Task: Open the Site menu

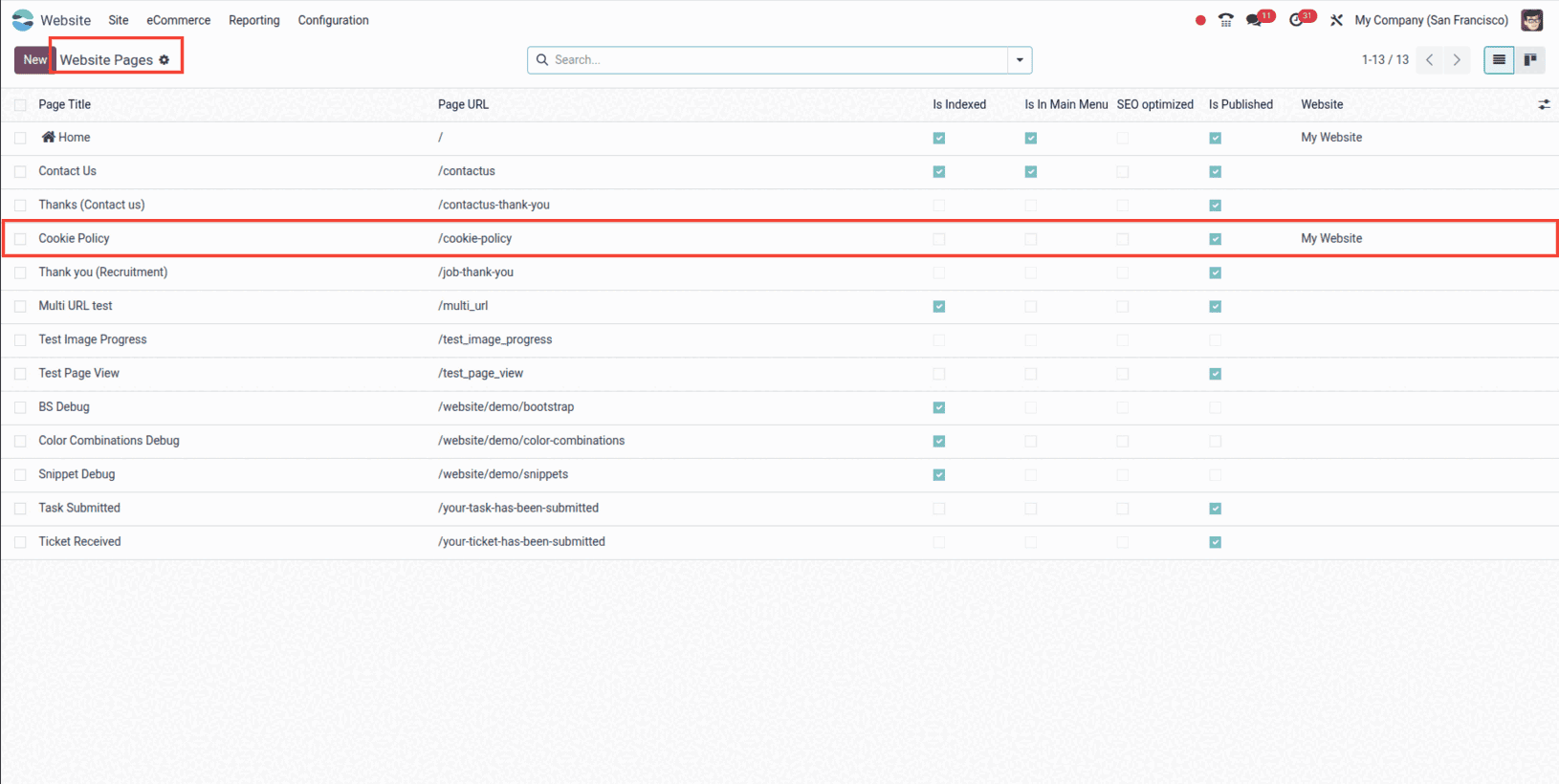Action: (119, 20)
